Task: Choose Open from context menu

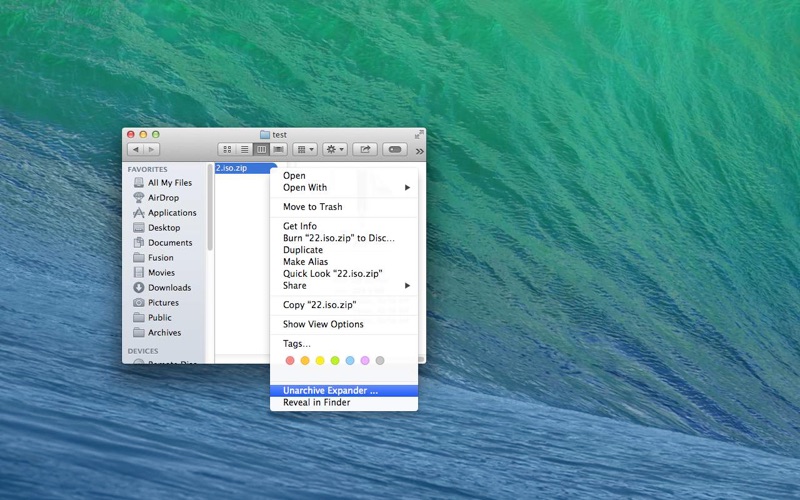Action: [344, 176]
